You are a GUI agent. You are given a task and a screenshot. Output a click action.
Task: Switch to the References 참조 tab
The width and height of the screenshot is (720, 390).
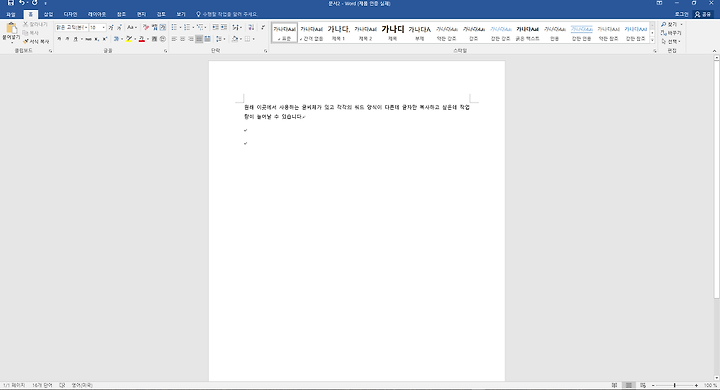point(121,14)
